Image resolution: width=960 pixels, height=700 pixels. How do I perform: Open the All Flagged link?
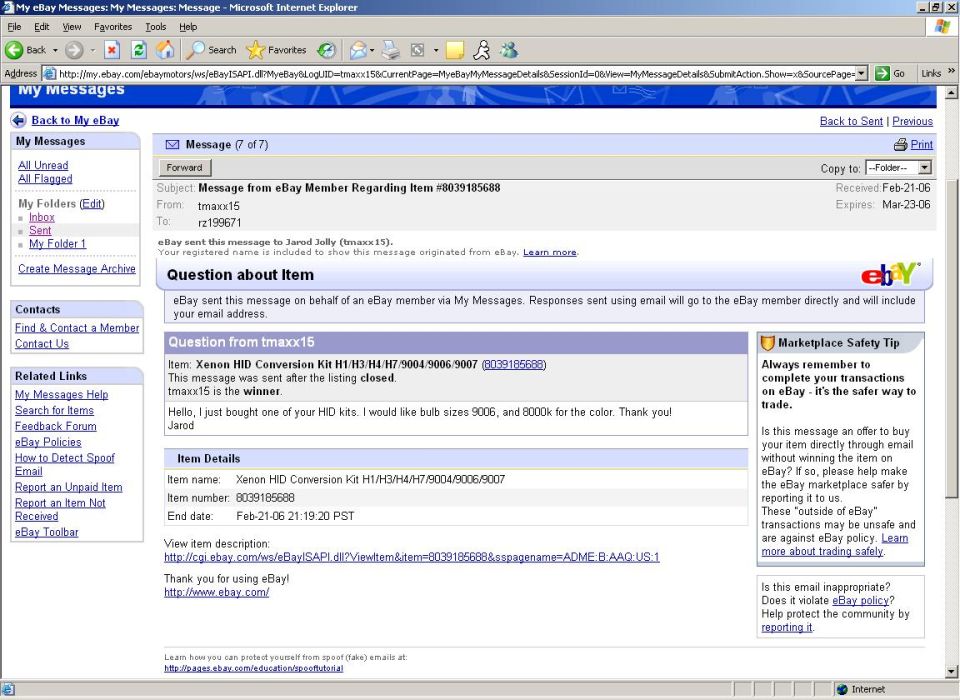click(x=45, y=179)
